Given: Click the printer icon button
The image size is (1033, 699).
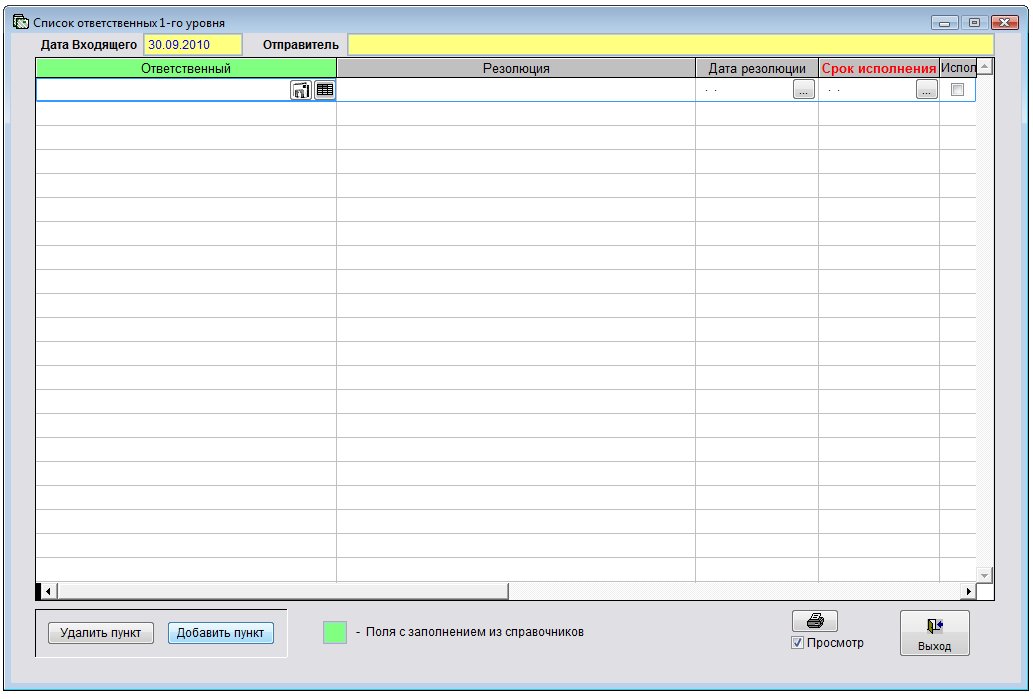Looking at the screenshot, I should (815, 621).
